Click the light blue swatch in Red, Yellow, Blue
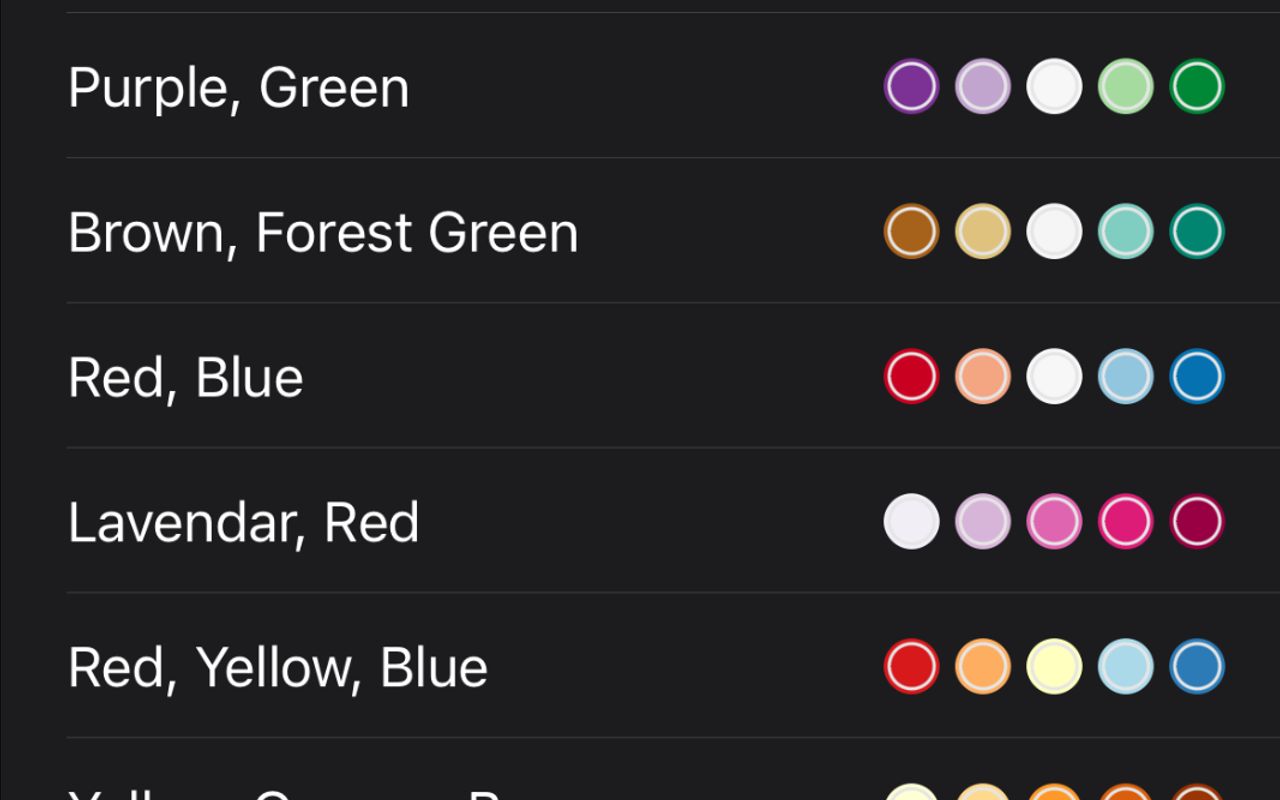This screenshot has height=800, width=1280. pyautogui.click(x=1125, y=666)
